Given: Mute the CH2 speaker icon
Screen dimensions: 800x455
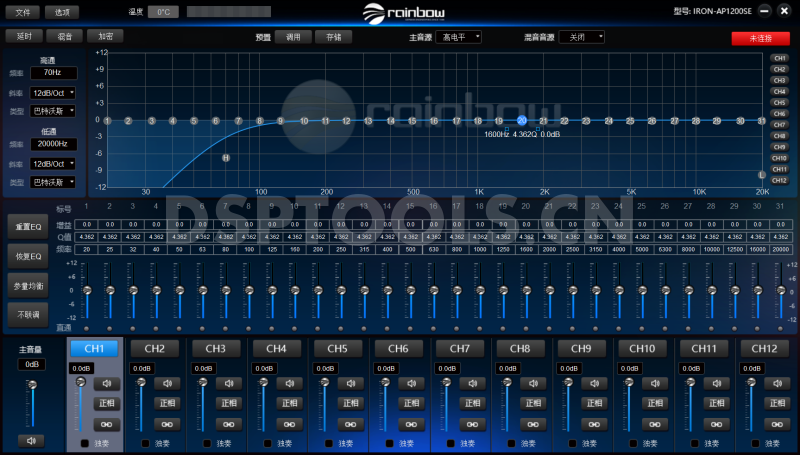Looking at the screenshot, I should [x=167, y=384].
